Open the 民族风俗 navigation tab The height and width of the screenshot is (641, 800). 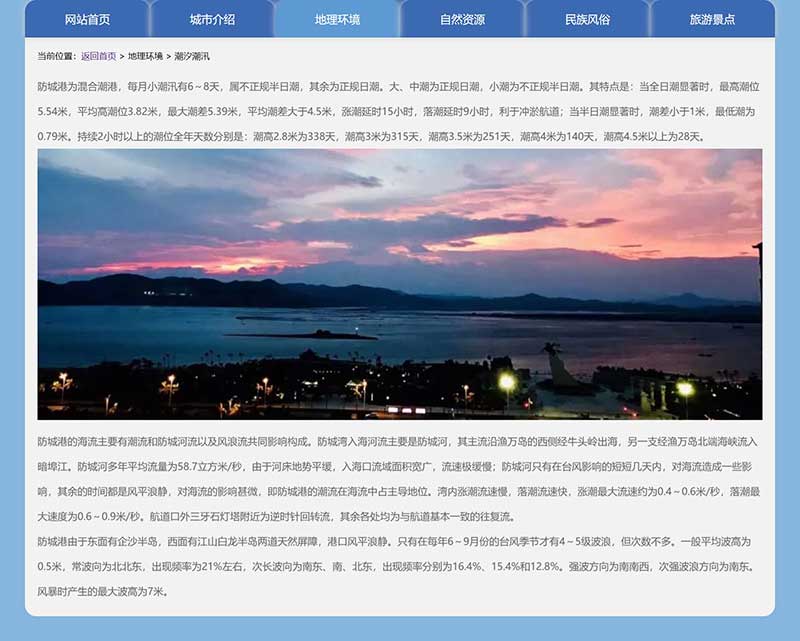[x=587, y=19]
